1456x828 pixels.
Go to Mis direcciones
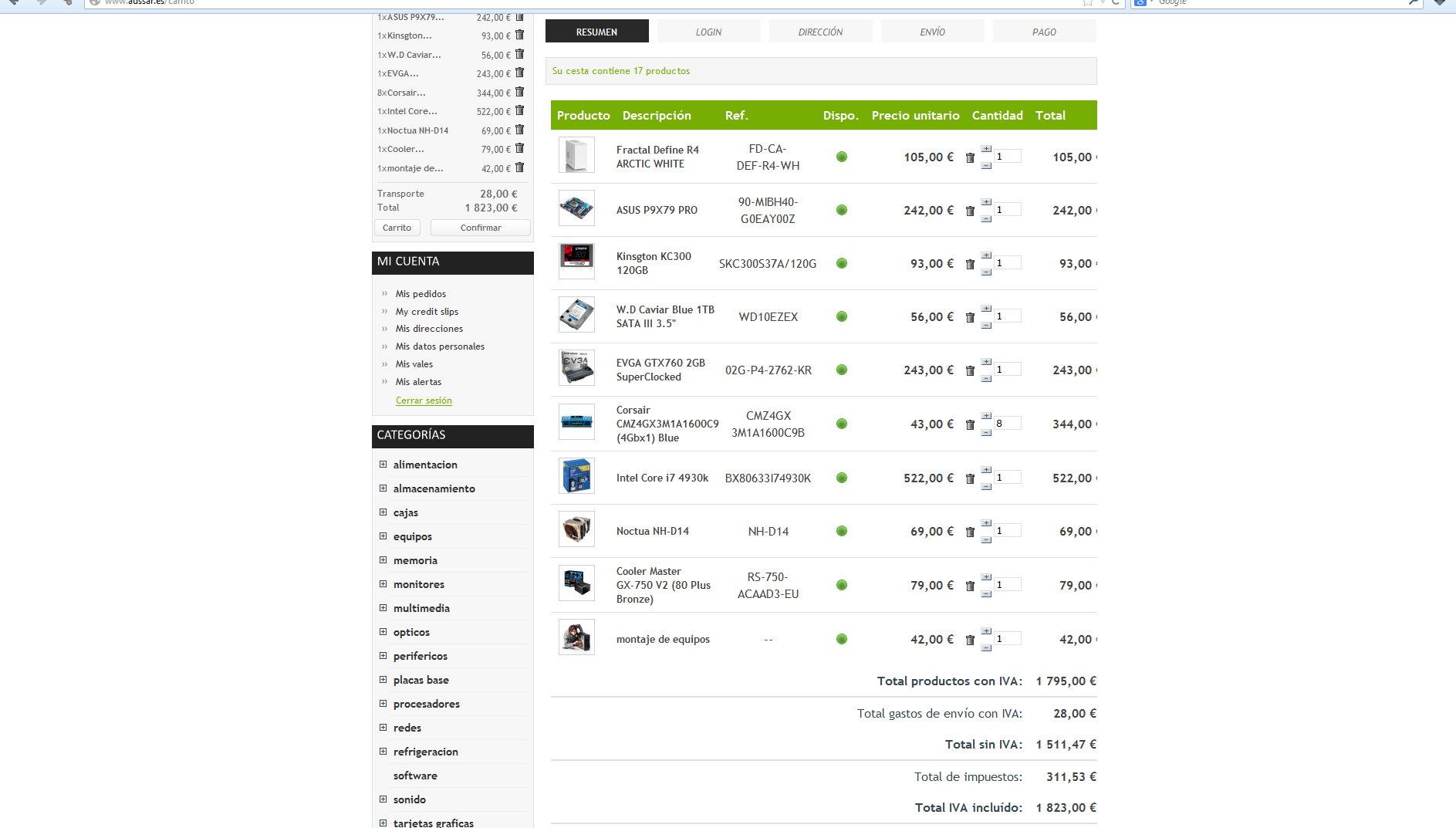click(429, 329)
